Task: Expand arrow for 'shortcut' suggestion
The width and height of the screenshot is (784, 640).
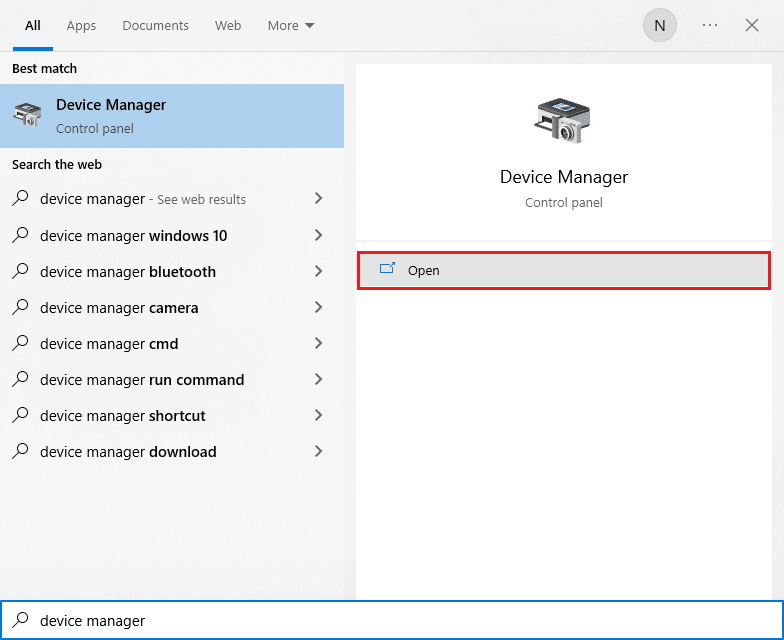Action: [x=318, y=414]
